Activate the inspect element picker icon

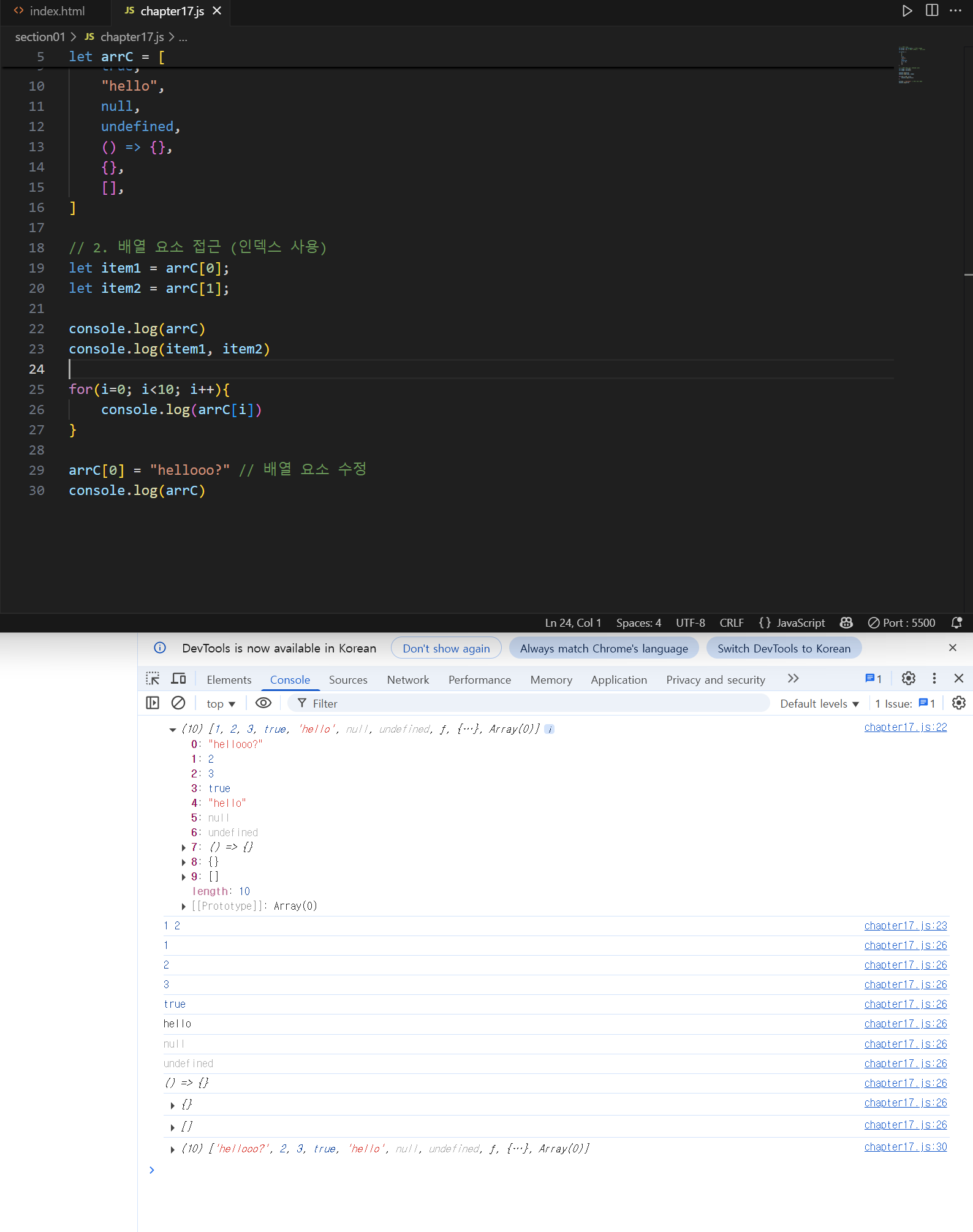pyautogui.click(x=153, y=679)
